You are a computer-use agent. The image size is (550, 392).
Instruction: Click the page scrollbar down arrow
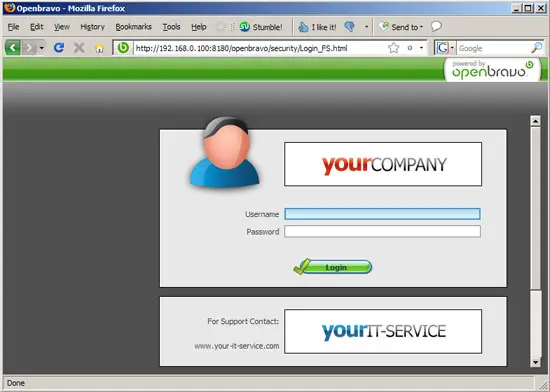click(x=535, y=362)
